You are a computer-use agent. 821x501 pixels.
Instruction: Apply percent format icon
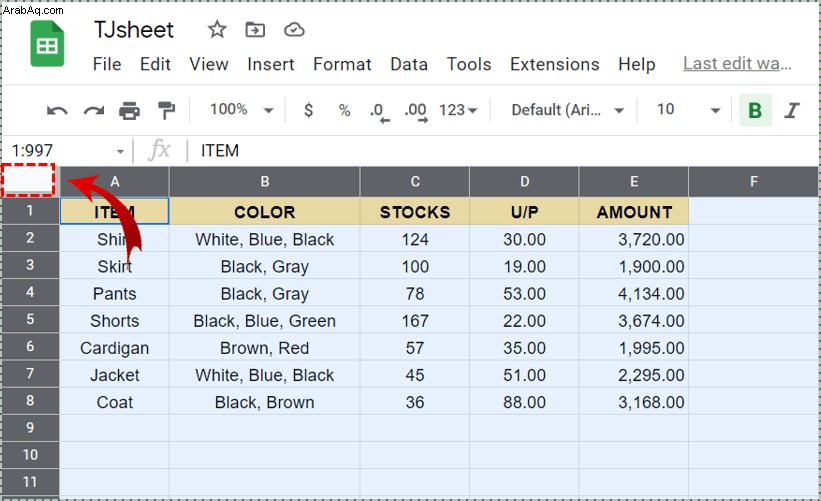[x=344, y=110]
